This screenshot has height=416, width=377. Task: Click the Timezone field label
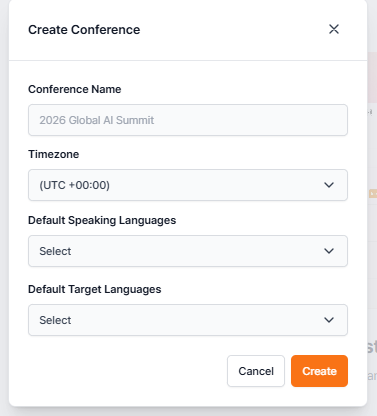point(54,154)
